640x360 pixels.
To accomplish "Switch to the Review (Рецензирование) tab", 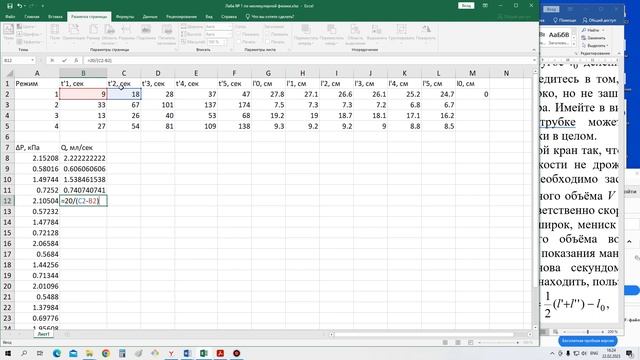I will tap(181, 17).
